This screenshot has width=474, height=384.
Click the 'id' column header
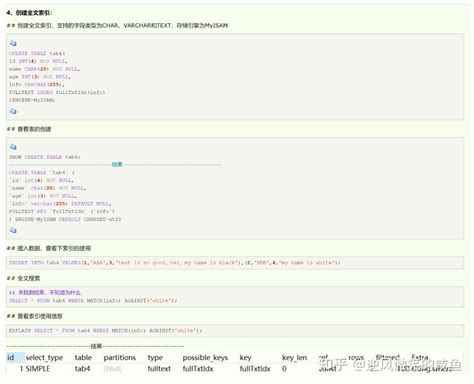click(11, 358)
